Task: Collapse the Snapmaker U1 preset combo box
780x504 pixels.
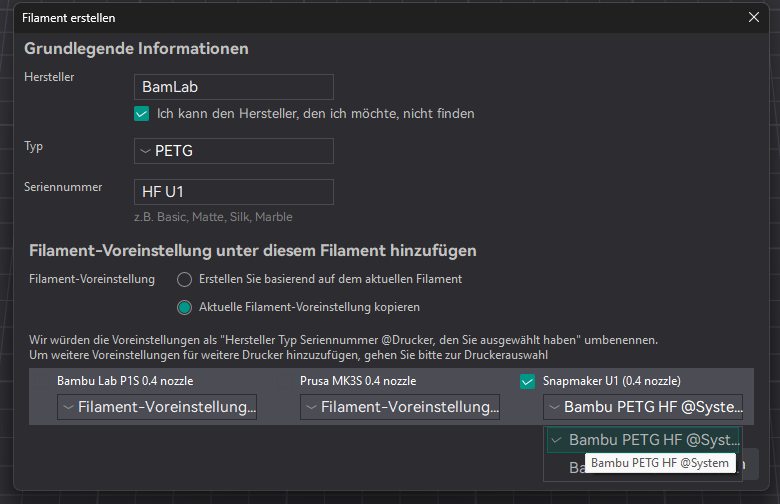Action: [643, 407]
